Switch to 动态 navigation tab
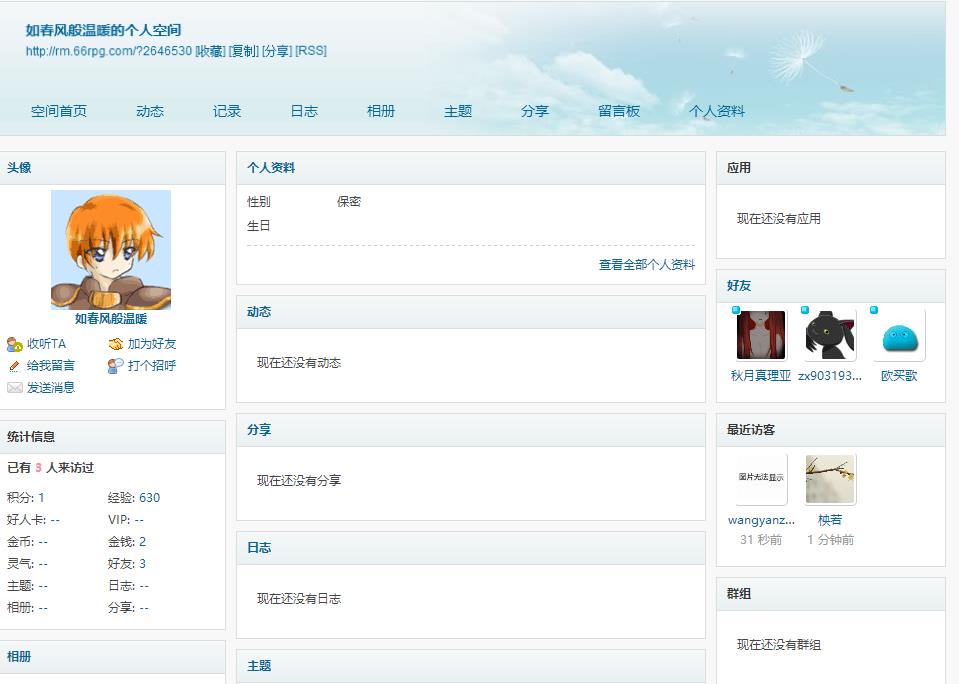Image resolution: width=959 pixels, height=684 pixels. coord(150,111)
